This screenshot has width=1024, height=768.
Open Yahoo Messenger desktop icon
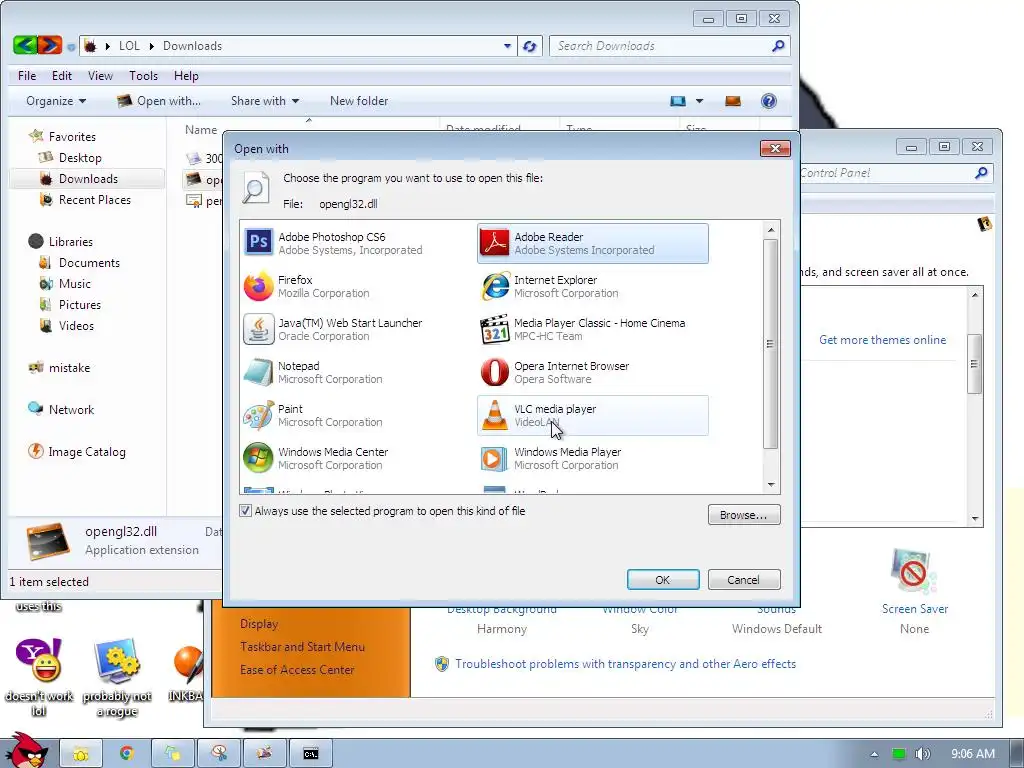tap(39, 660)
